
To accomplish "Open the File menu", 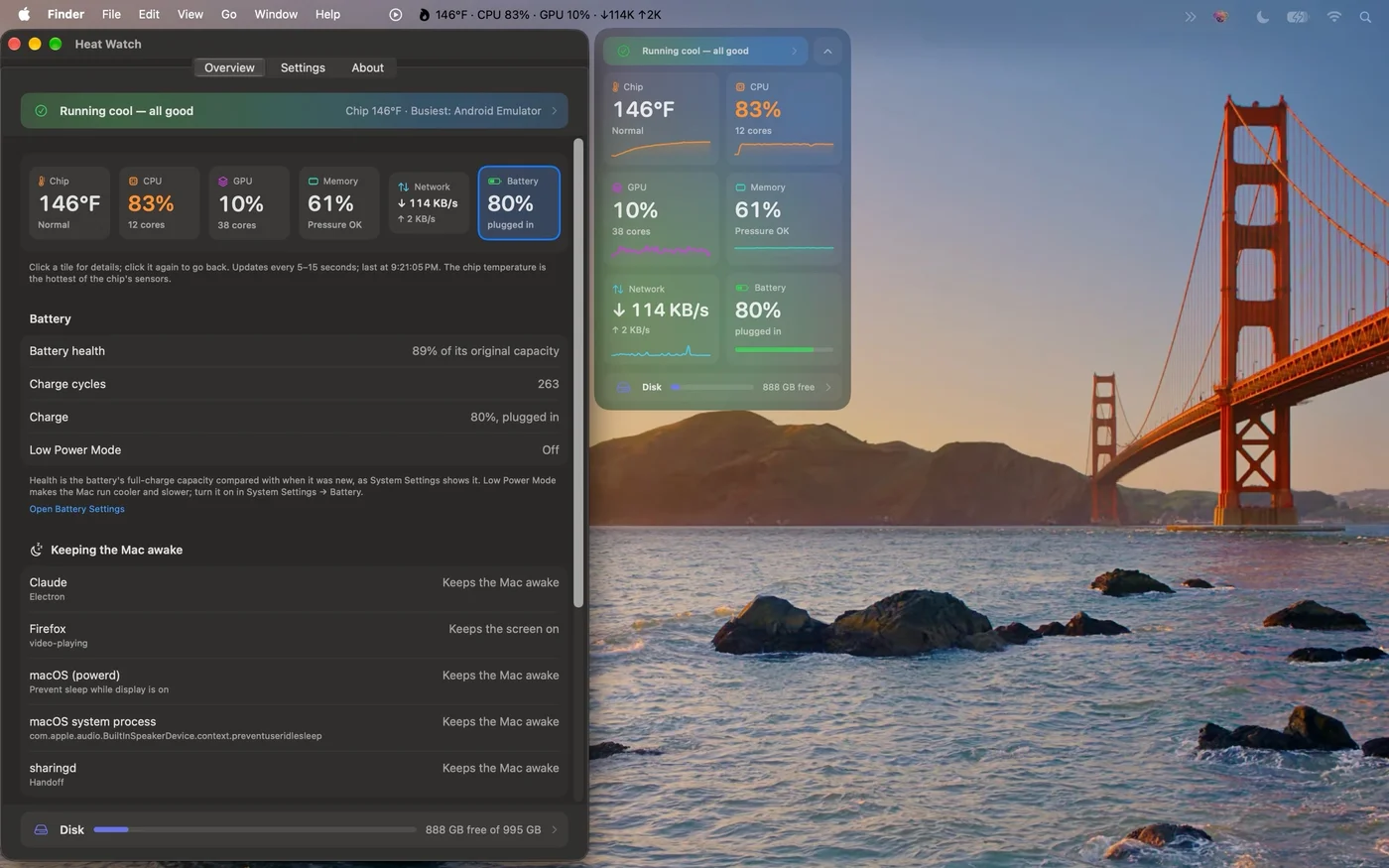I will 111,14.
